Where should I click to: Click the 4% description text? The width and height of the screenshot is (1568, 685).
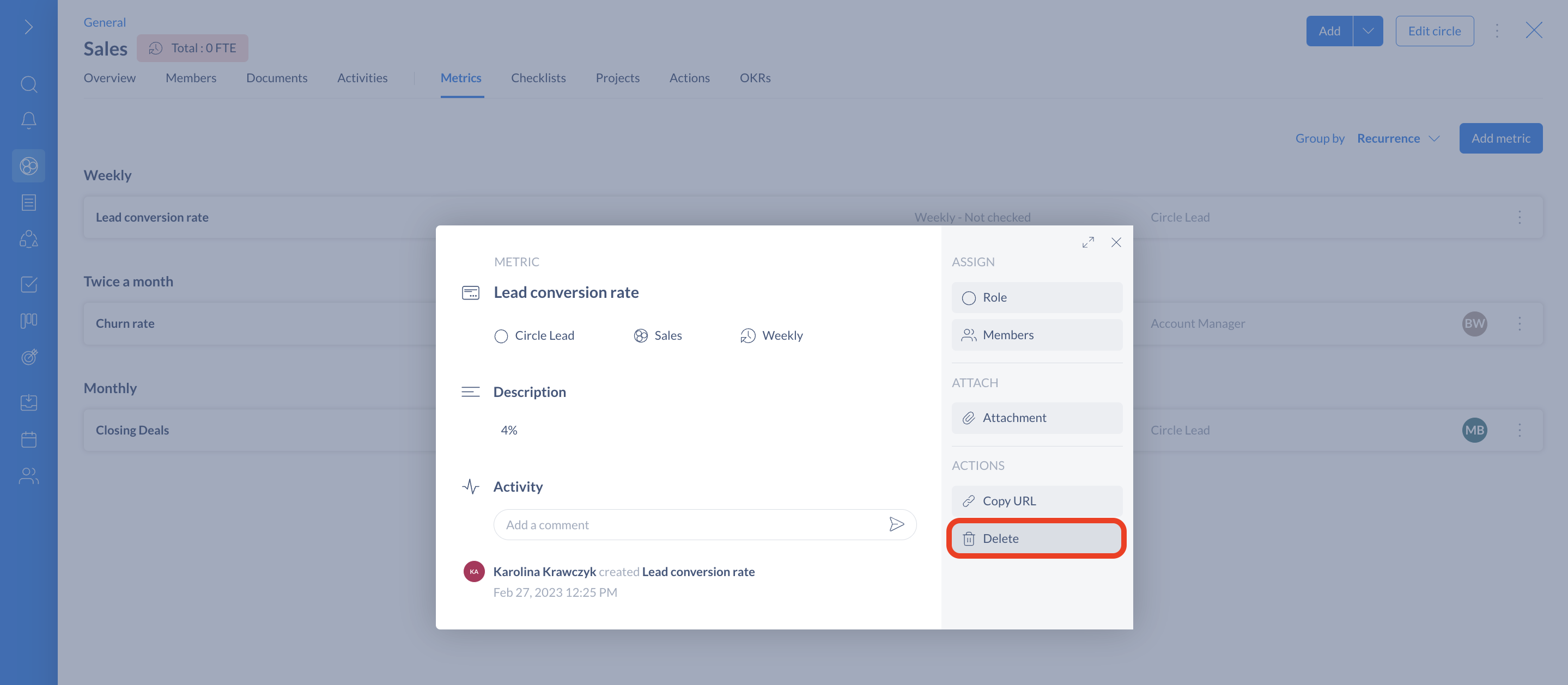coord(509,430)
